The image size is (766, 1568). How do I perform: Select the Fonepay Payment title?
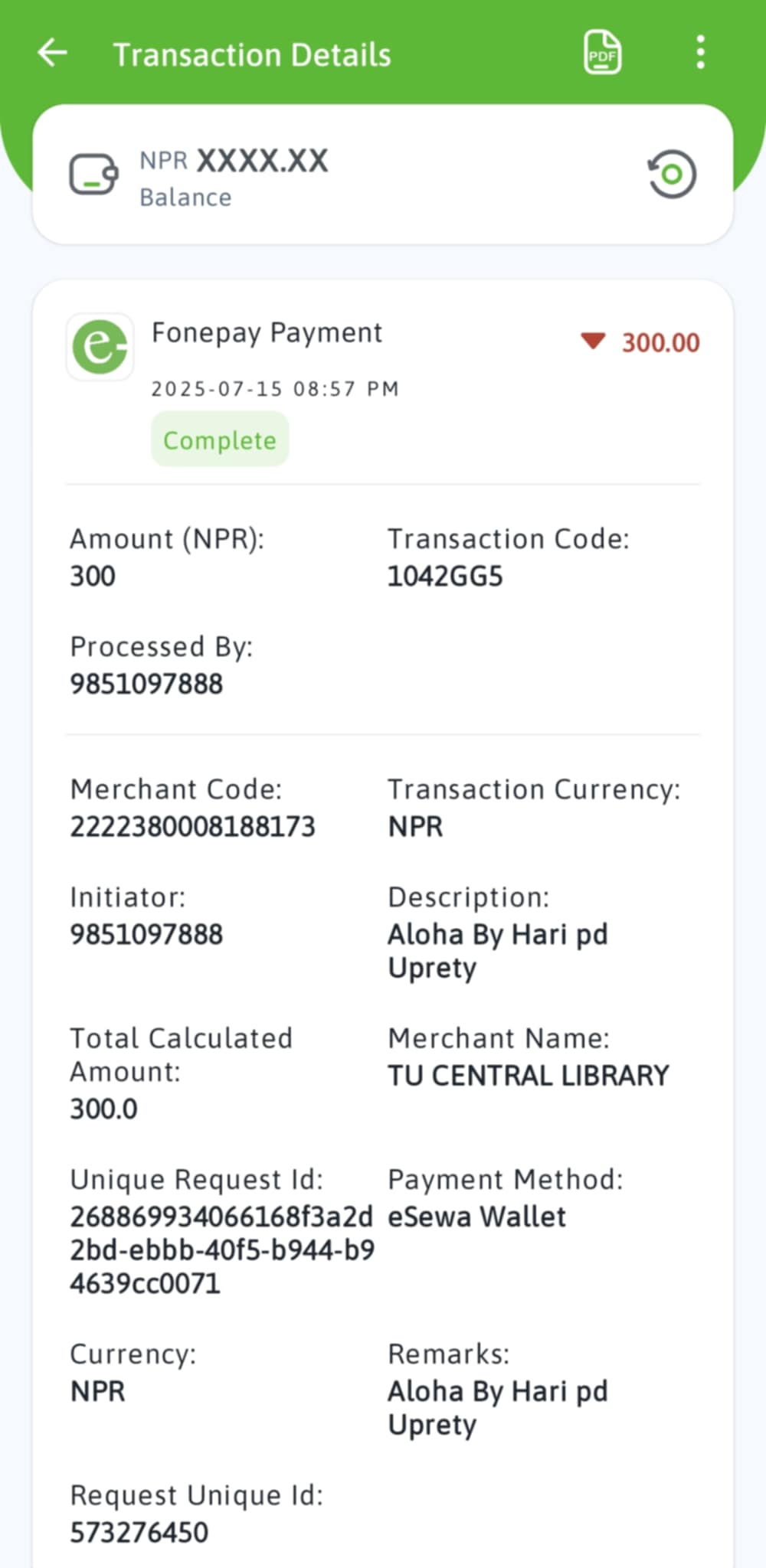point(267,333)
